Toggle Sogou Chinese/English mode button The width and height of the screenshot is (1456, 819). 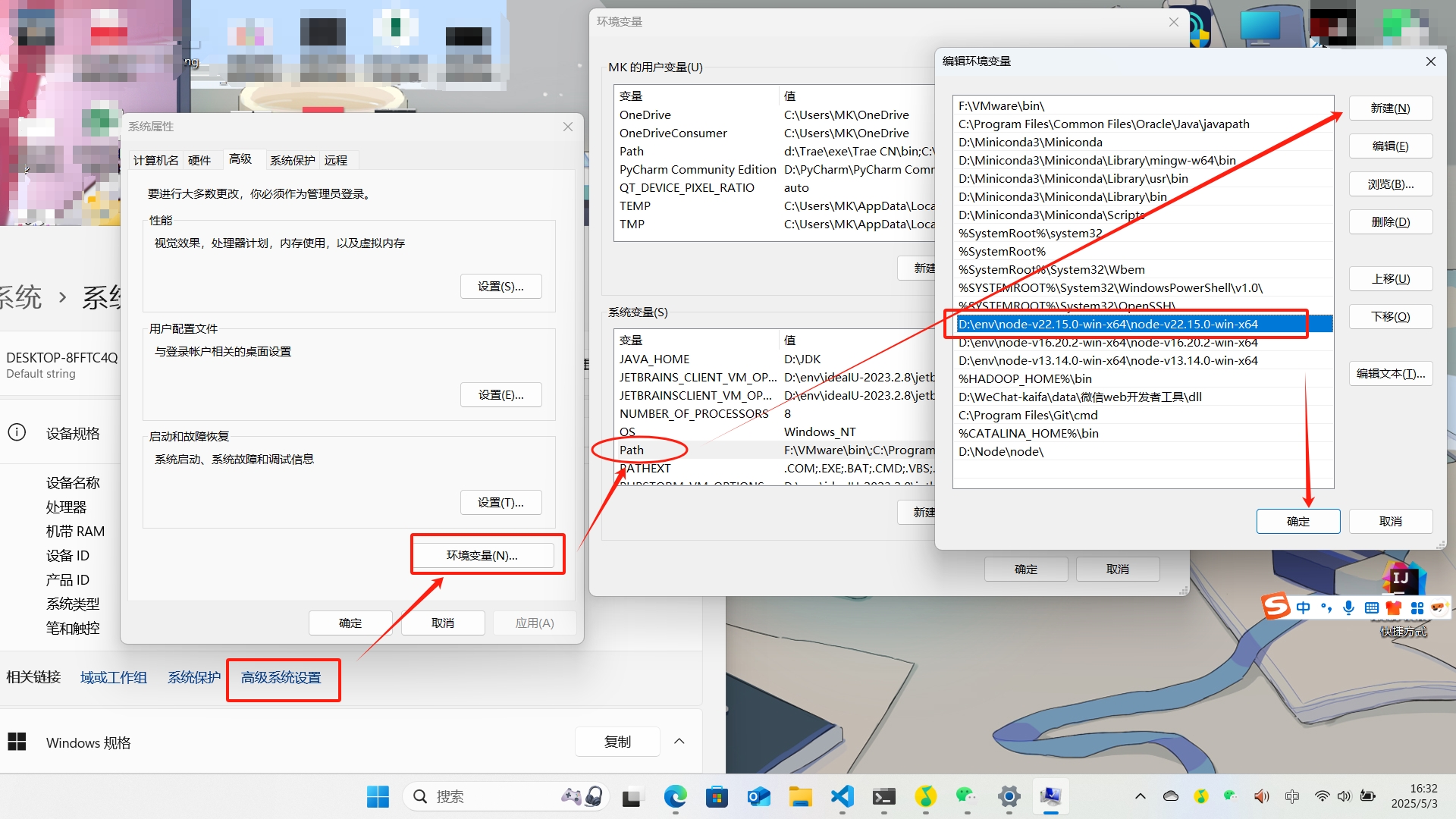point(1303,607)
